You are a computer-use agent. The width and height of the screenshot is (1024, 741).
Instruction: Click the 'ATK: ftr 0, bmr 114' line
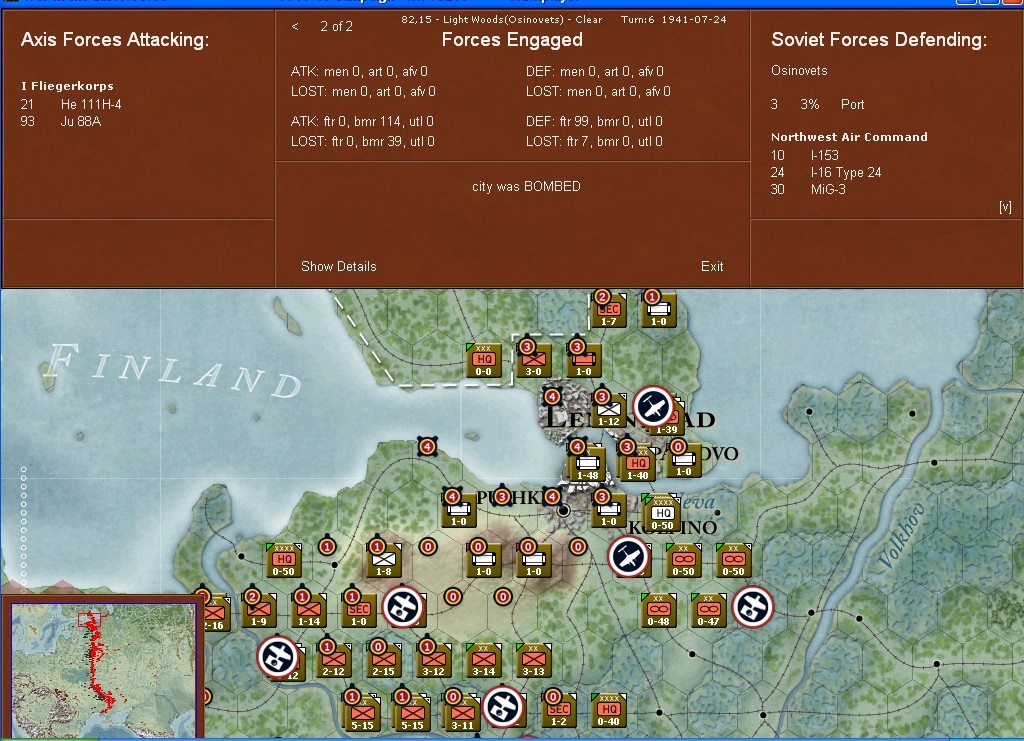click(362, 121)
